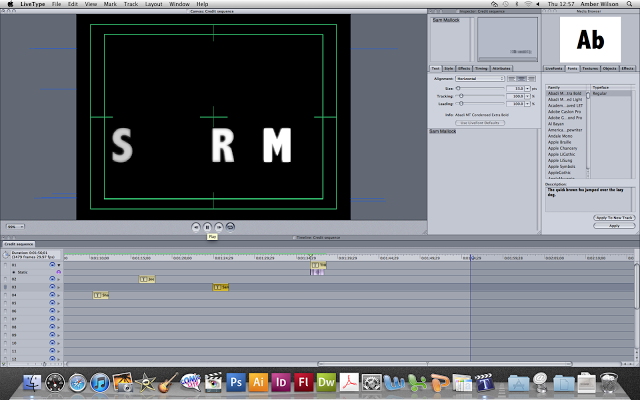The width and height of the screenshot is (640, 400).
Task: Open Finder from the dock
Action: coord(32,383)
